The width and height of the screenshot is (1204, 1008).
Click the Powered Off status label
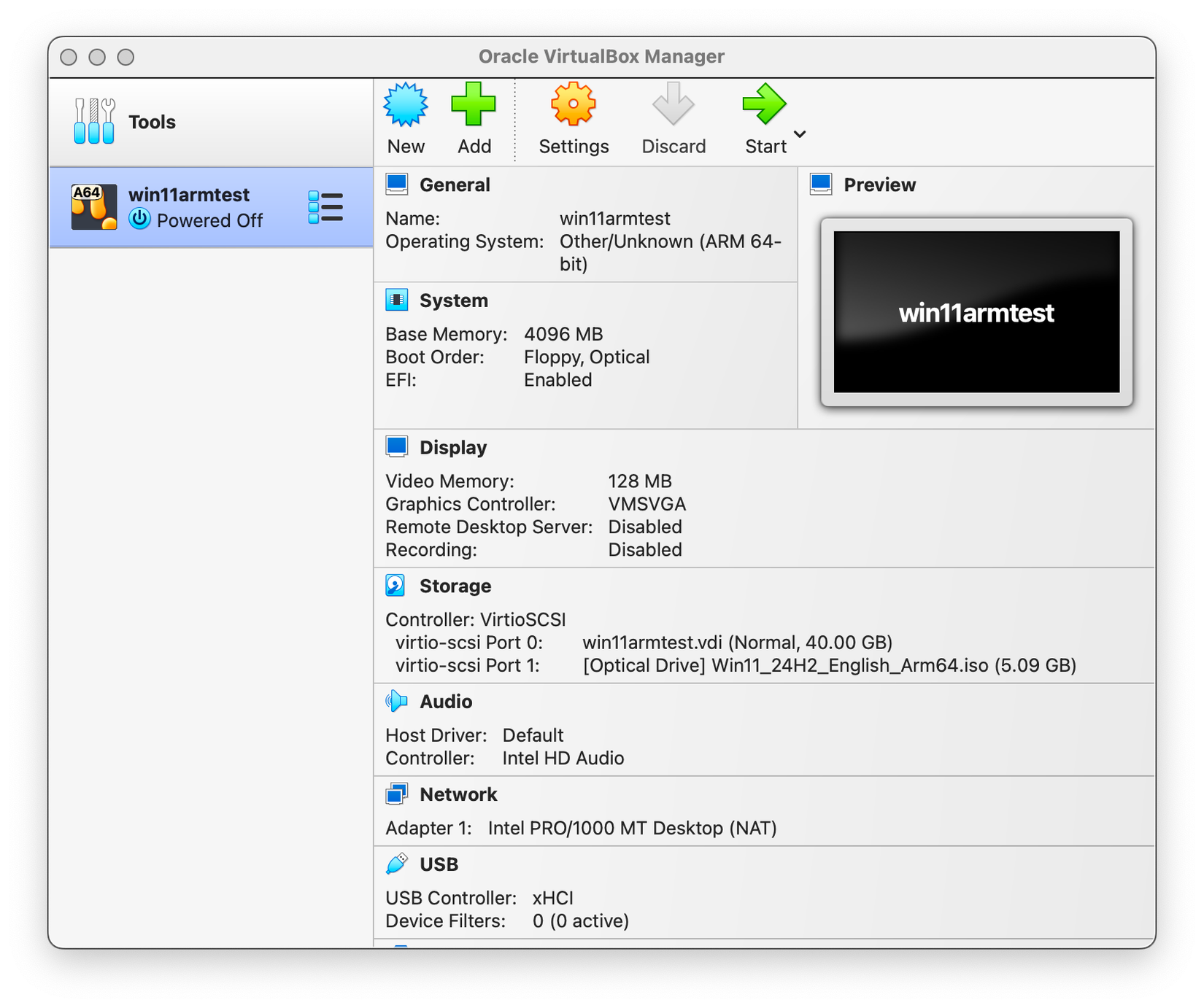click(210, 220)
